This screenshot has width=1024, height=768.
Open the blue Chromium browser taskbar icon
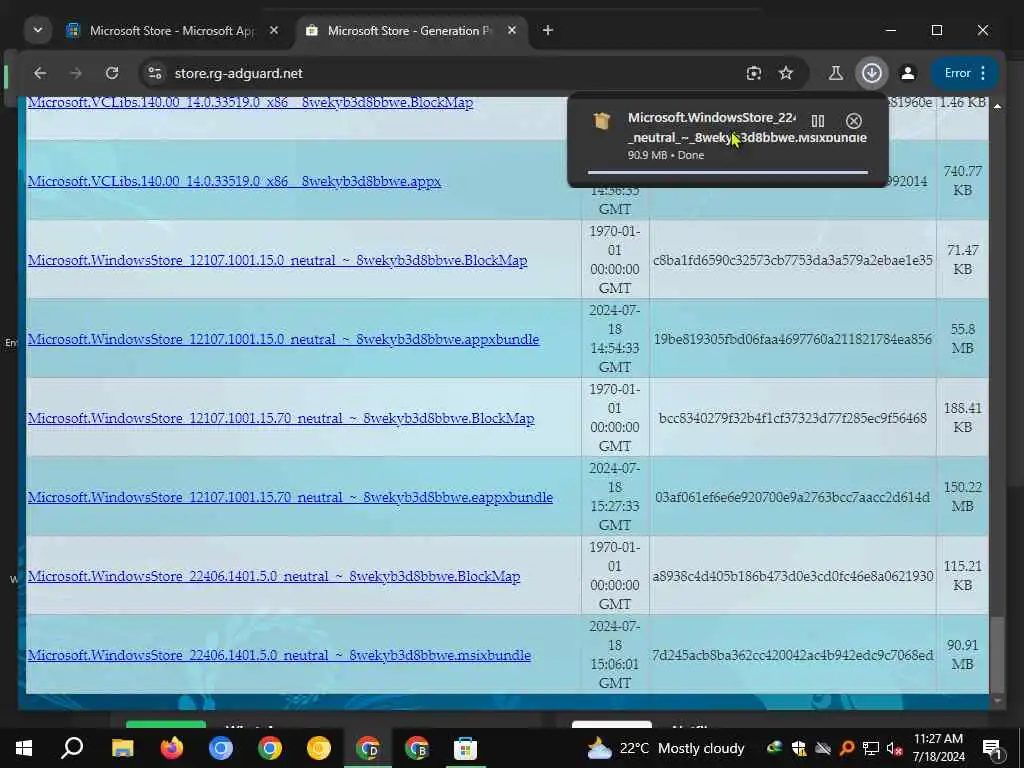221,748
